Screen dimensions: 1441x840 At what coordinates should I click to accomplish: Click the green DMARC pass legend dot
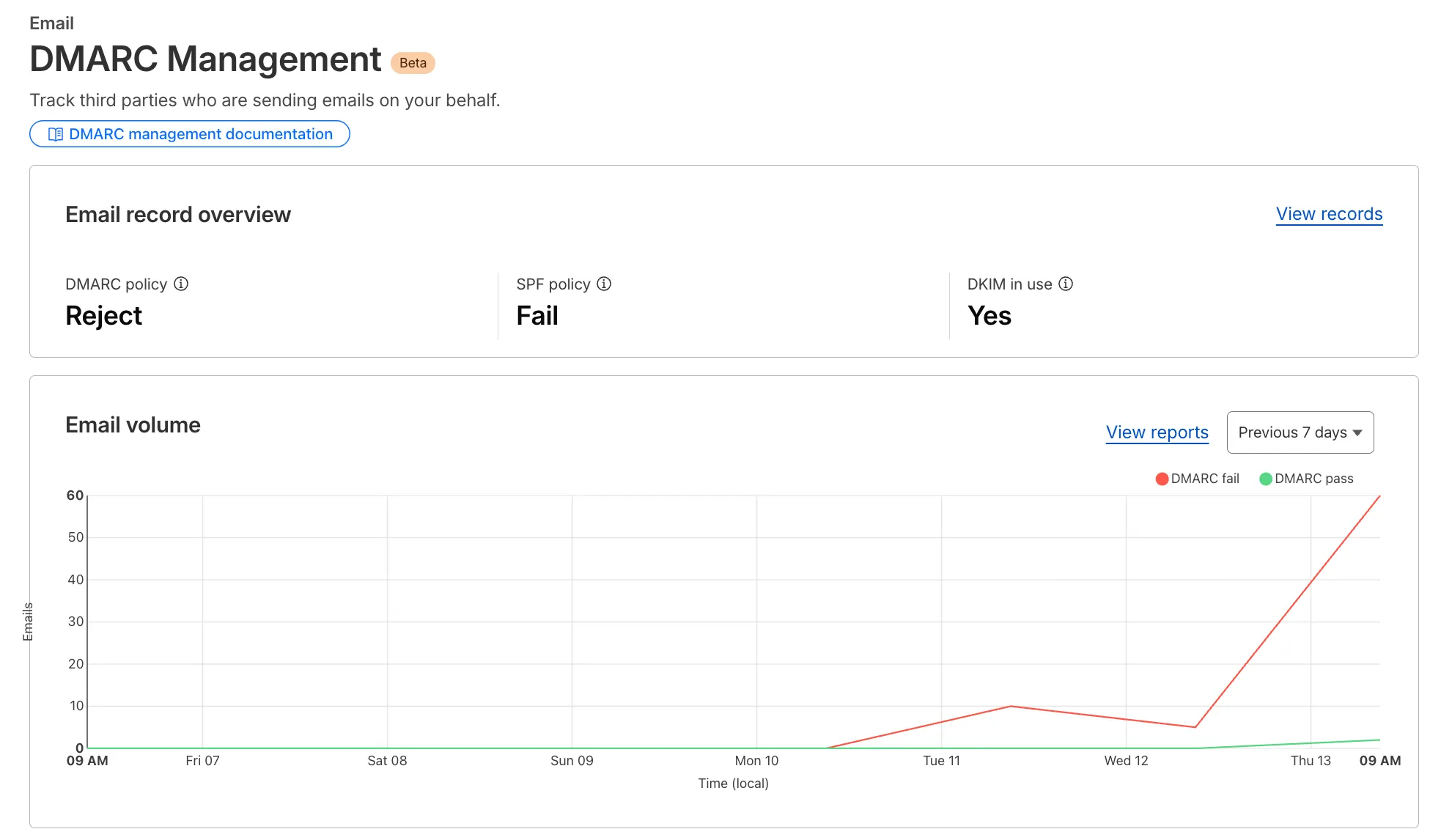[x=1265, y=479]
